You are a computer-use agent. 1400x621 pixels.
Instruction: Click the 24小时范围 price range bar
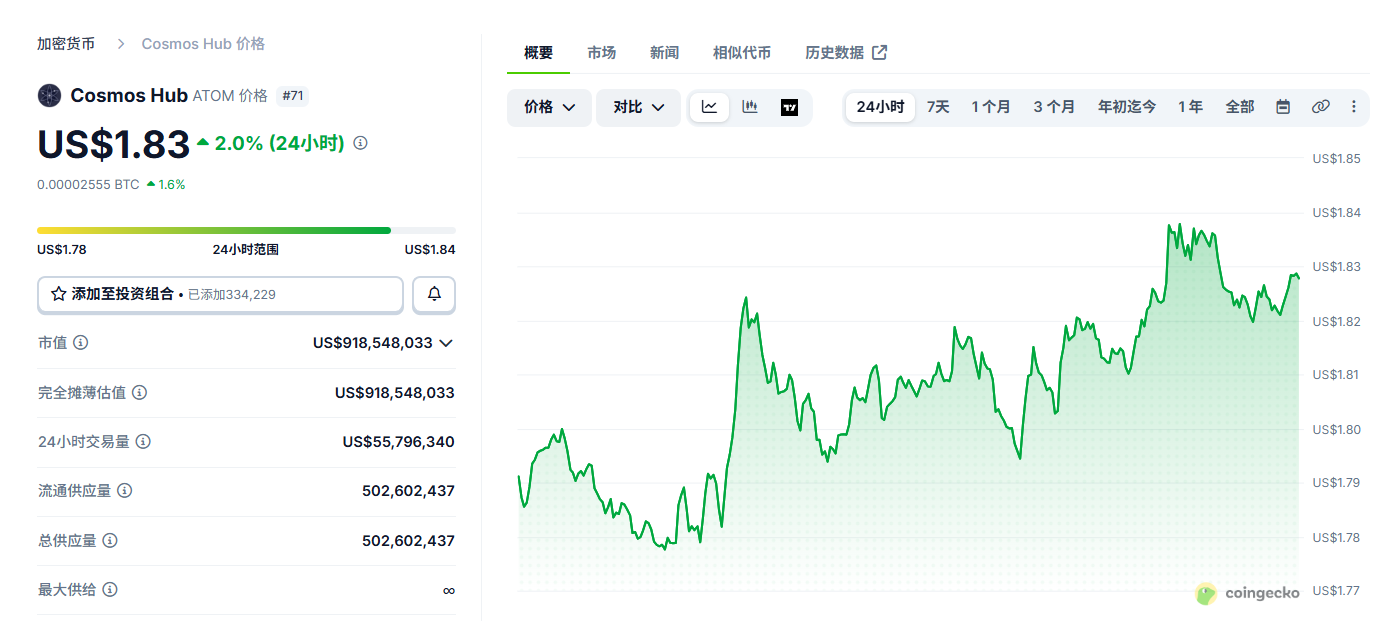[246, 230]
